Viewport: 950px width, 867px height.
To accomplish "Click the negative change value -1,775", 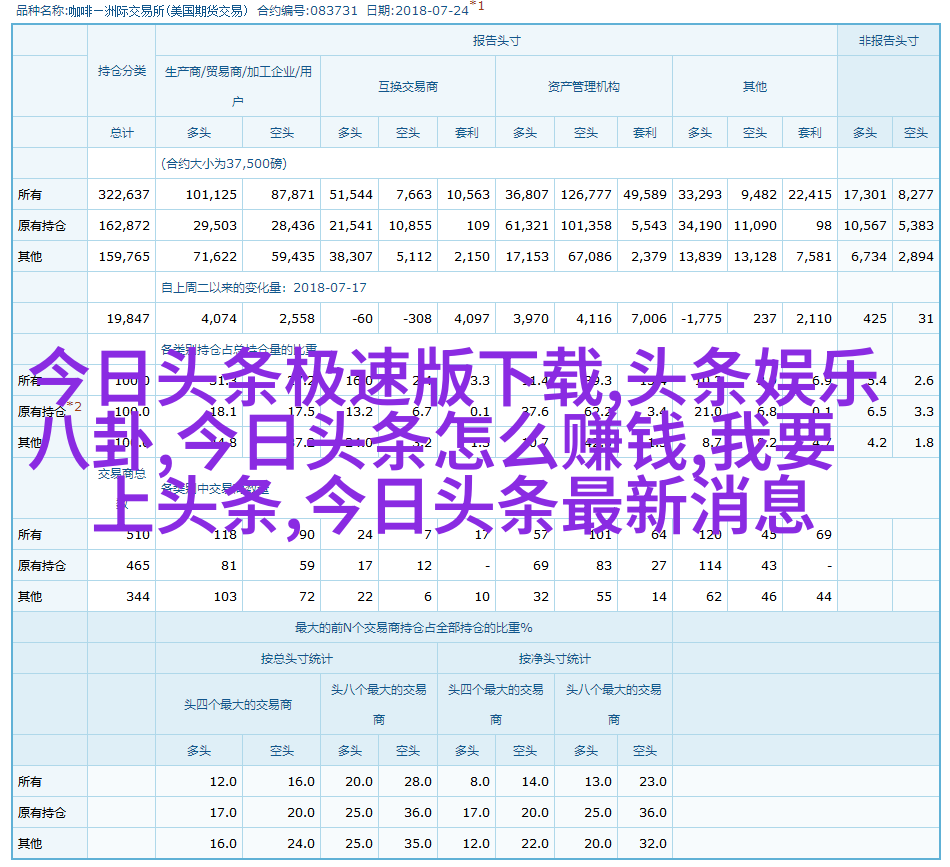I will (701, 318).
